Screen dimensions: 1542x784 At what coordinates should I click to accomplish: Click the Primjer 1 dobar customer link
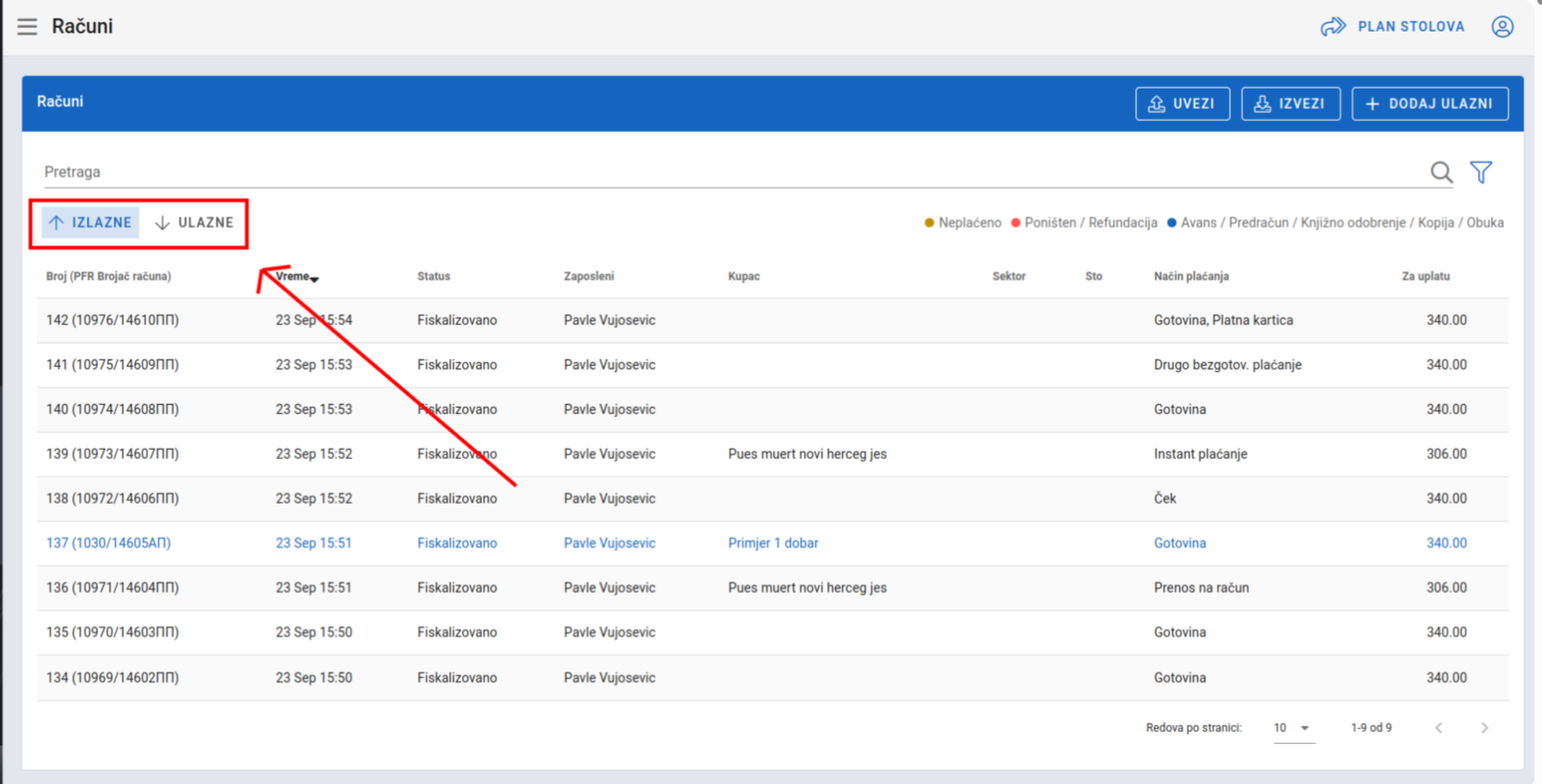[773, 544]
